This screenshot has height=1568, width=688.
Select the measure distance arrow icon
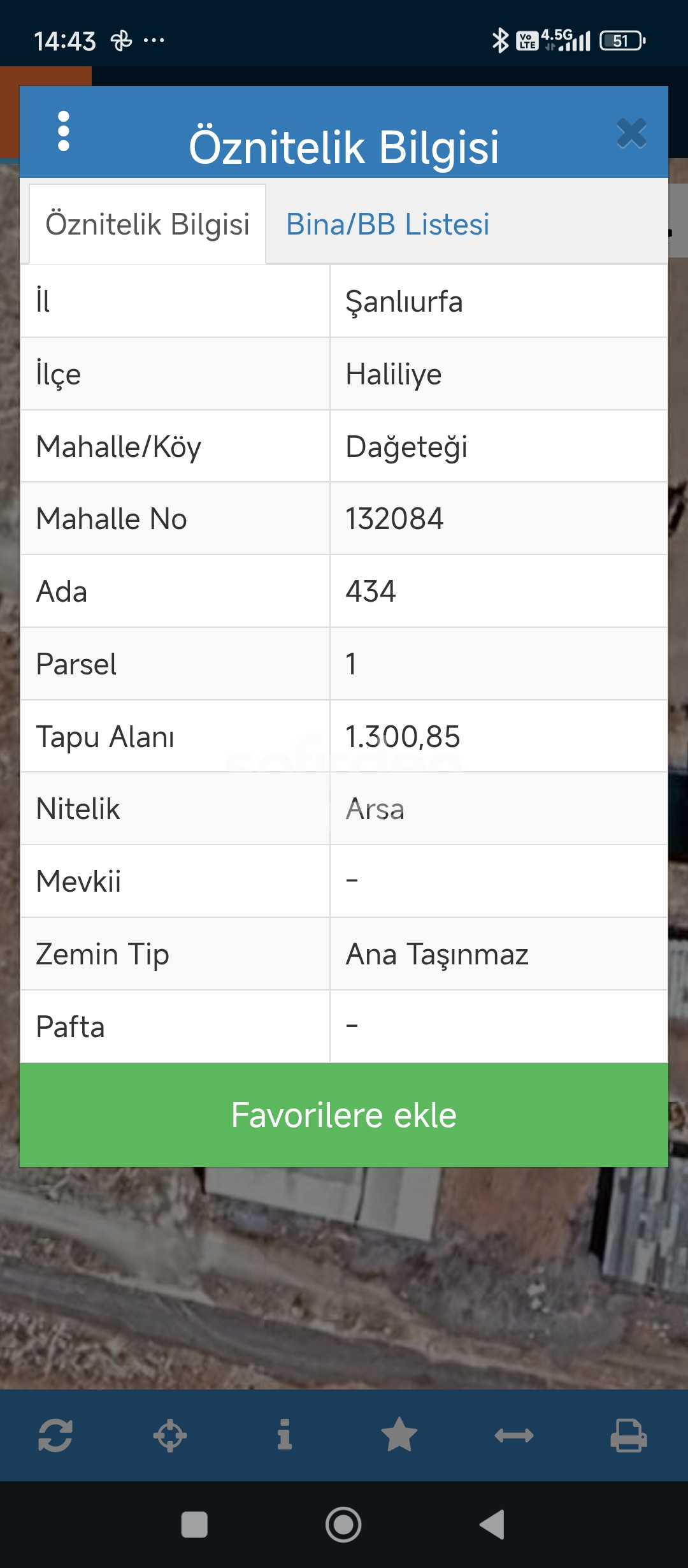514,1435
